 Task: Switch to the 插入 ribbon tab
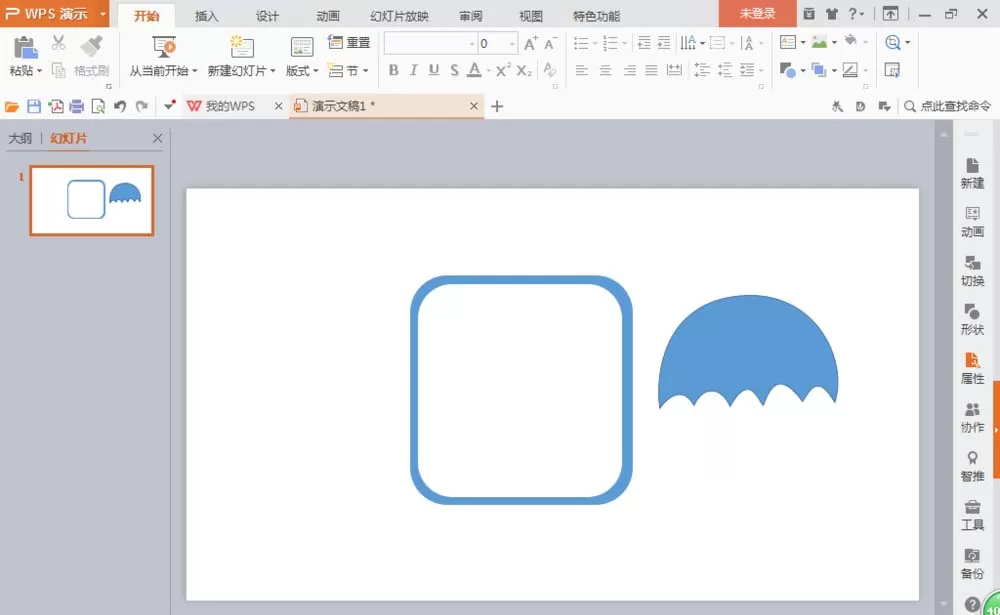[x=207, y=16]
